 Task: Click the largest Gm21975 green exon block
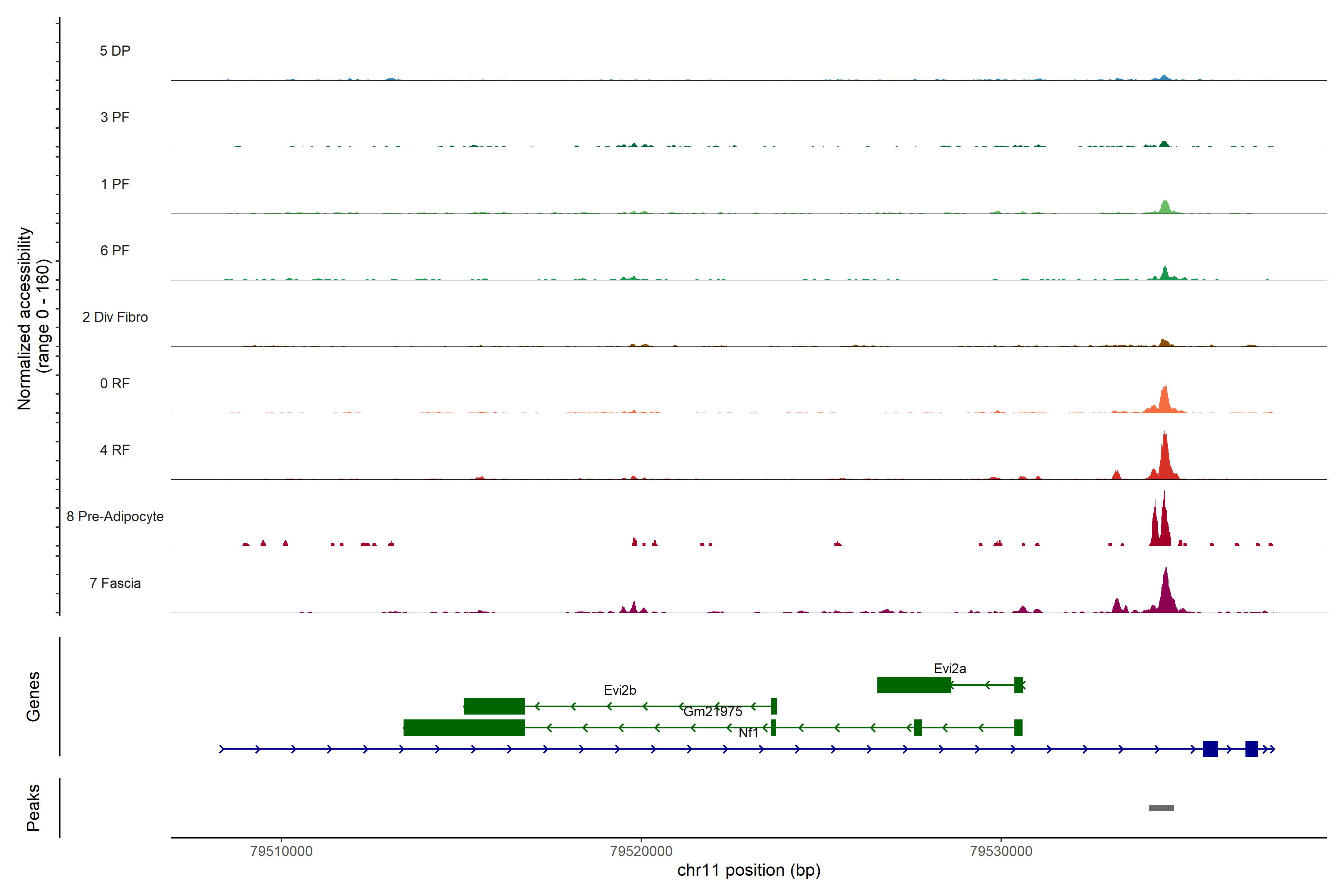[x=463, y=727]
